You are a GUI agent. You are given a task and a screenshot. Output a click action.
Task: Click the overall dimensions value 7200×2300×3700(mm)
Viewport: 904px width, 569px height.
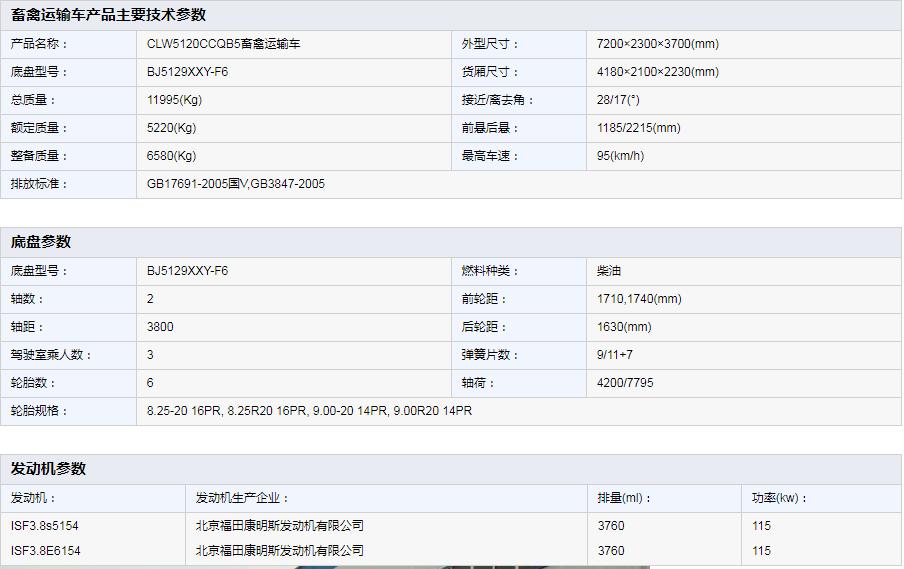(657, 44)
